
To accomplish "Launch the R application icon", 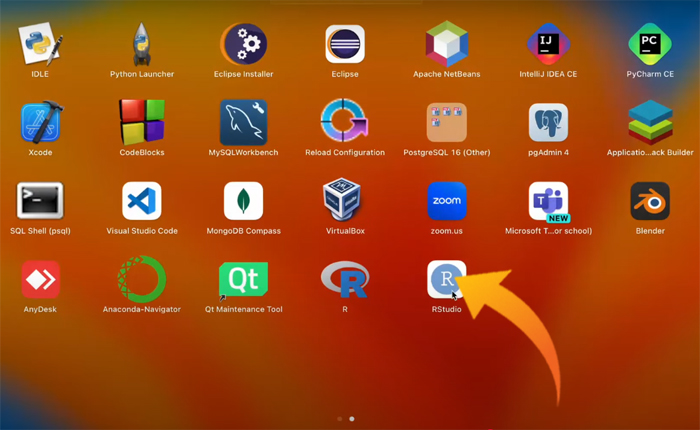I will click(344, 280).
